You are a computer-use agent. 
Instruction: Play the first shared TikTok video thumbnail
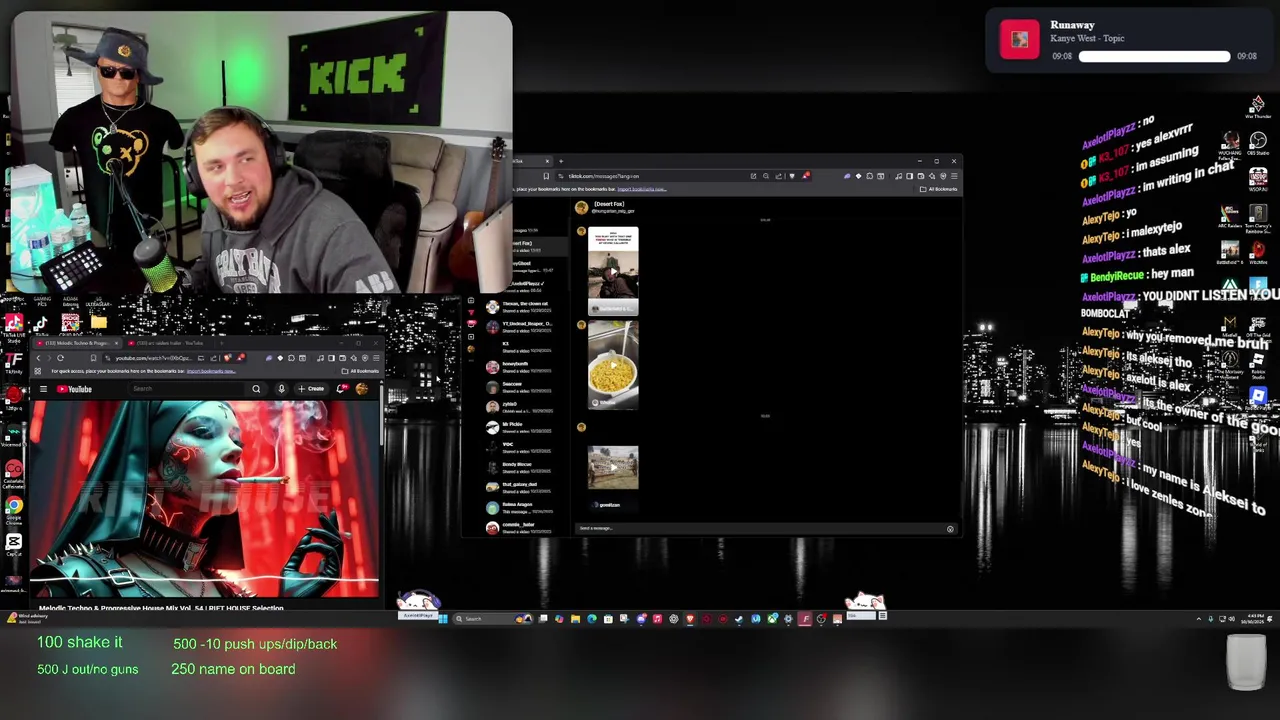pyautogui.click(x=613, y=271)
